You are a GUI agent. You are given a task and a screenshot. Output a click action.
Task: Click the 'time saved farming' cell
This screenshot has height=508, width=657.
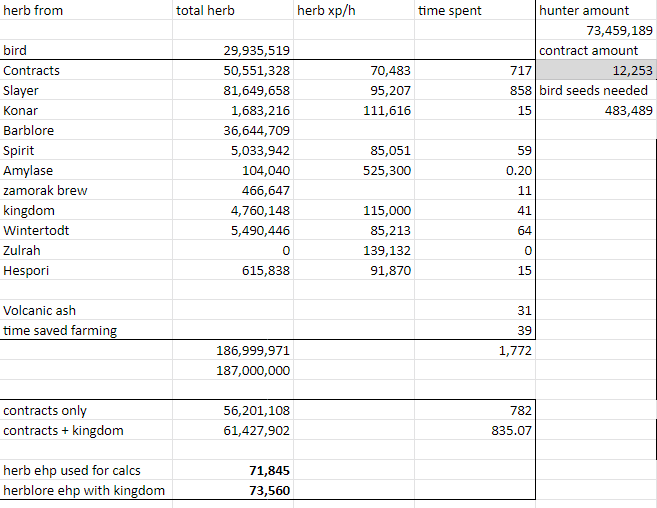[60, 330]
